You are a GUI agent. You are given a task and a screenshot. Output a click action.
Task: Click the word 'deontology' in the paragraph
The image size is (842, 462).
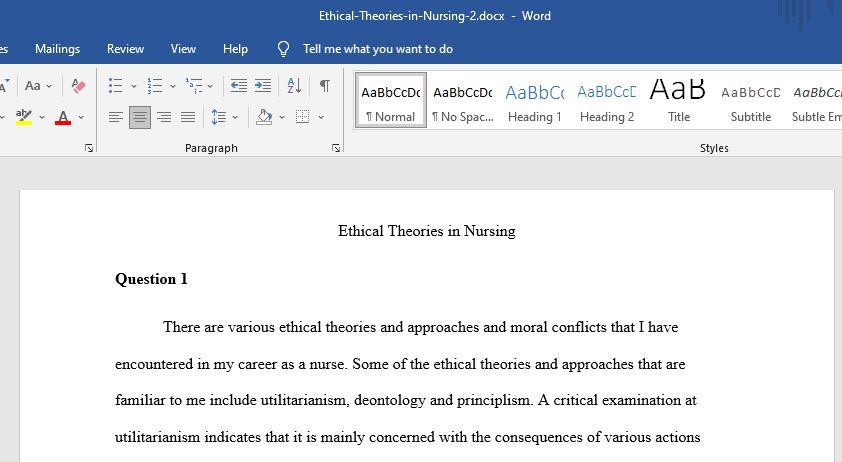(390, 401)
